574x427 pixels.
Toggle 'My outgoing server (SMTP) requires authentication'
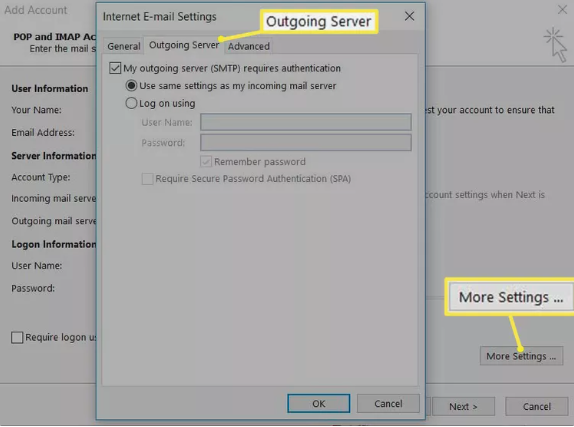pyautogui.click(x=115, y=68)
